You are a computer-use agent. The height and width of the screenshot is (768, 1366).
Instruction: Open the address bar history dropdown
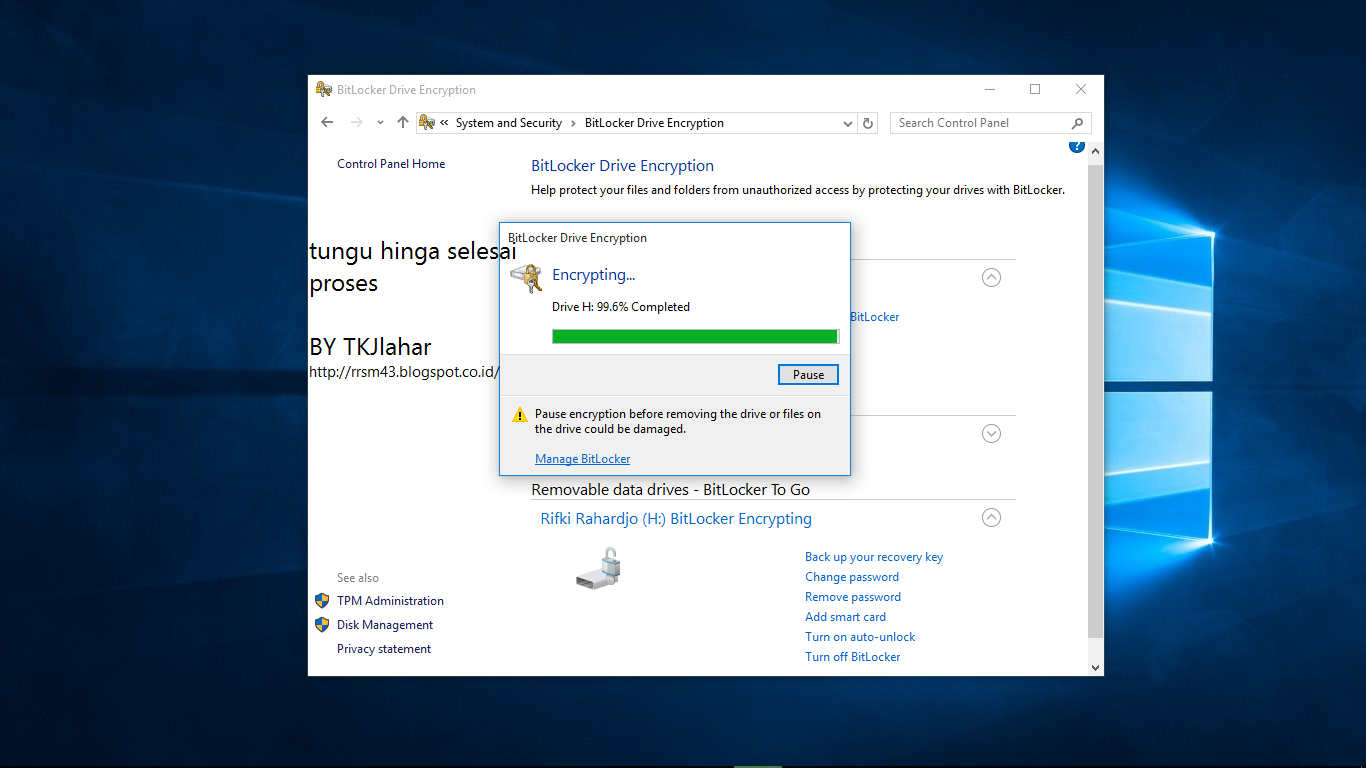pyautogui.click(x=847, y=123)
